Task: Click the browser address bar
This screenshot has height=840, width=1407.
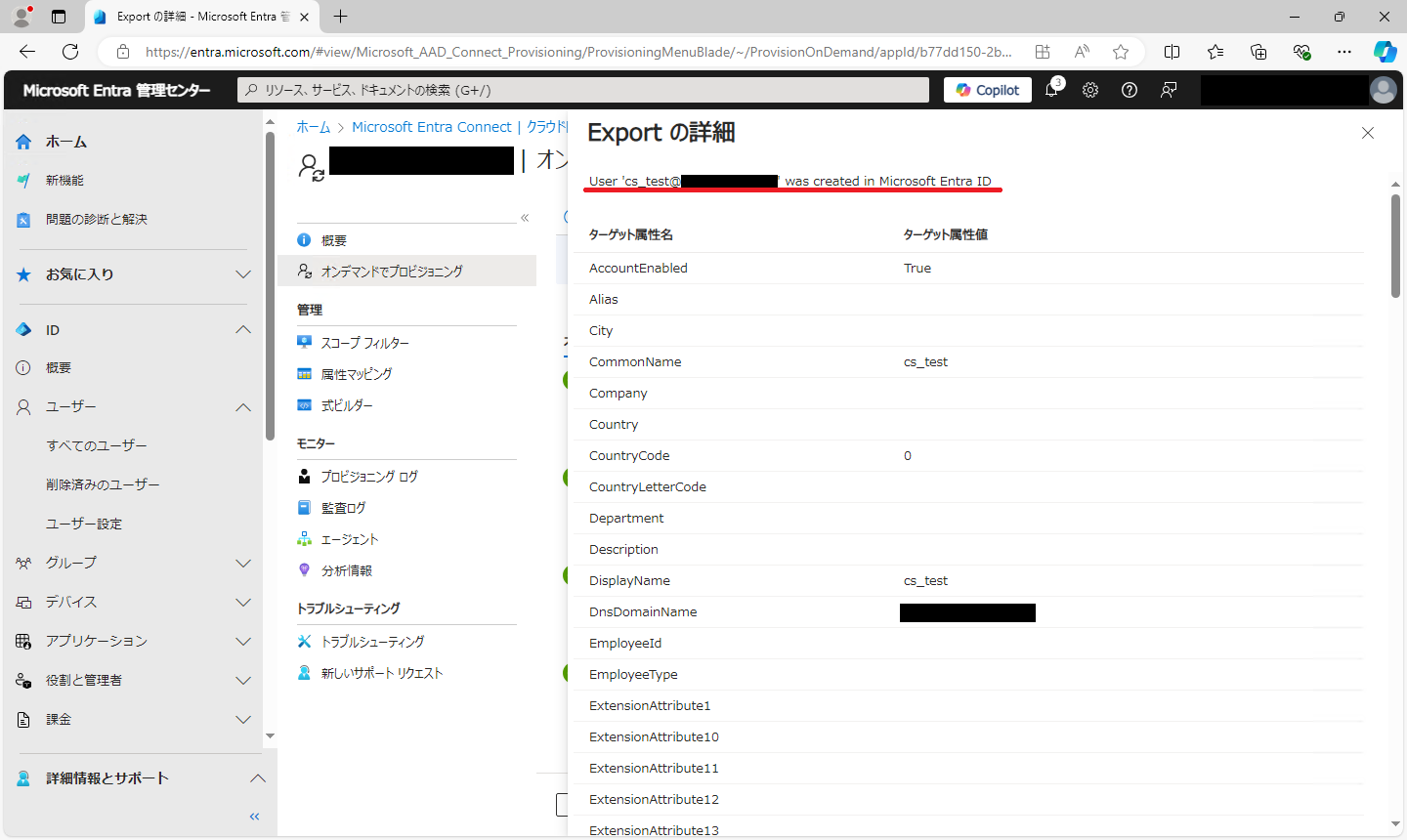Action: 578,52
